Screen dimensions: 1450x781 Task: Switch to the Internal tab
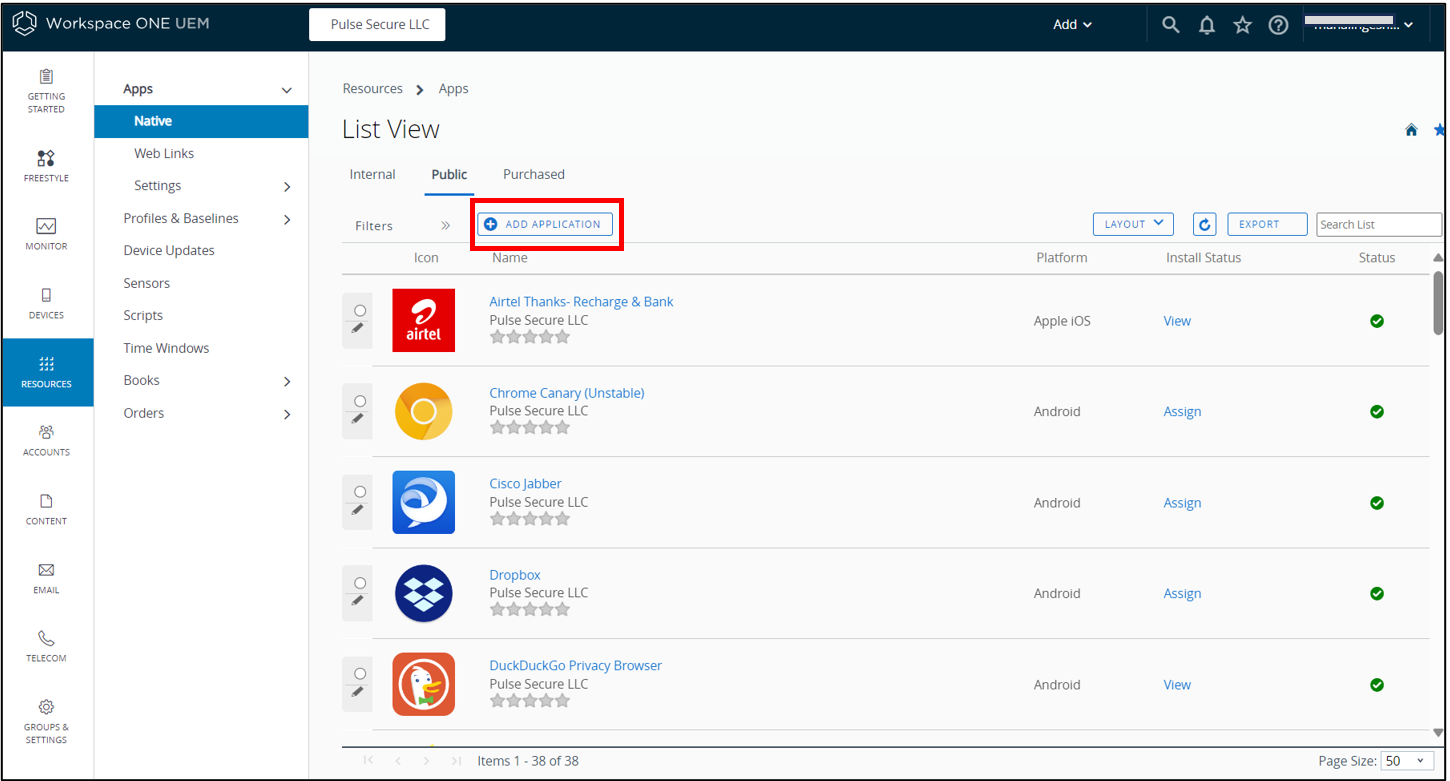point(372,174)
